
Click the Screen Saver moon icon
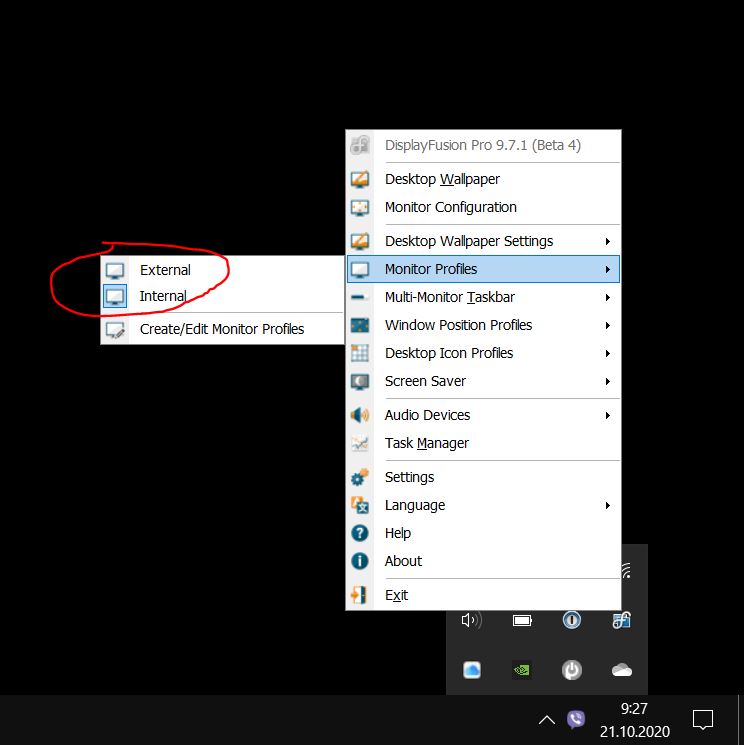click(x=360, y=381)
